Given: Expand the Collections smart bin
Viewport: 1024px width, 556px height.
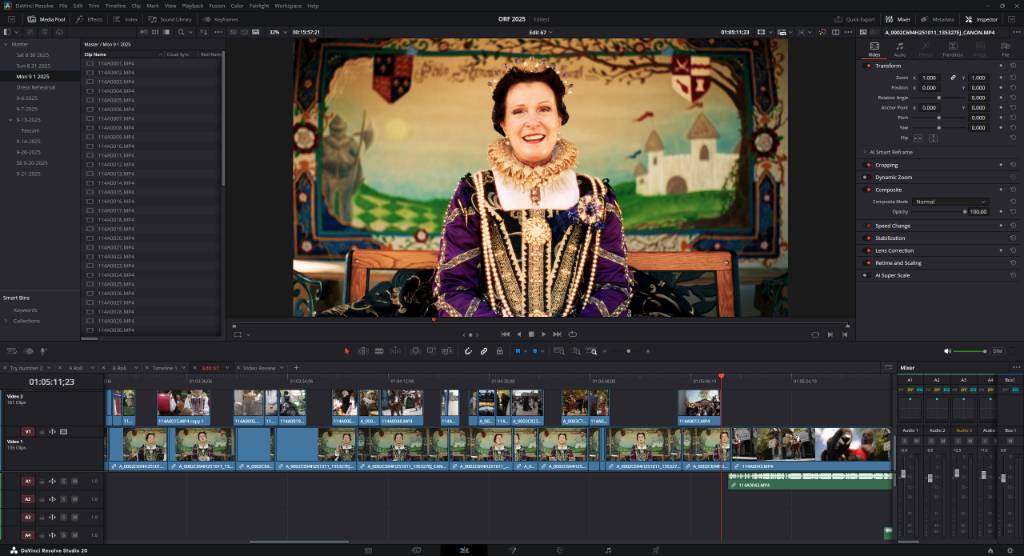Looking at the screenshot, I should coord(7,321).
